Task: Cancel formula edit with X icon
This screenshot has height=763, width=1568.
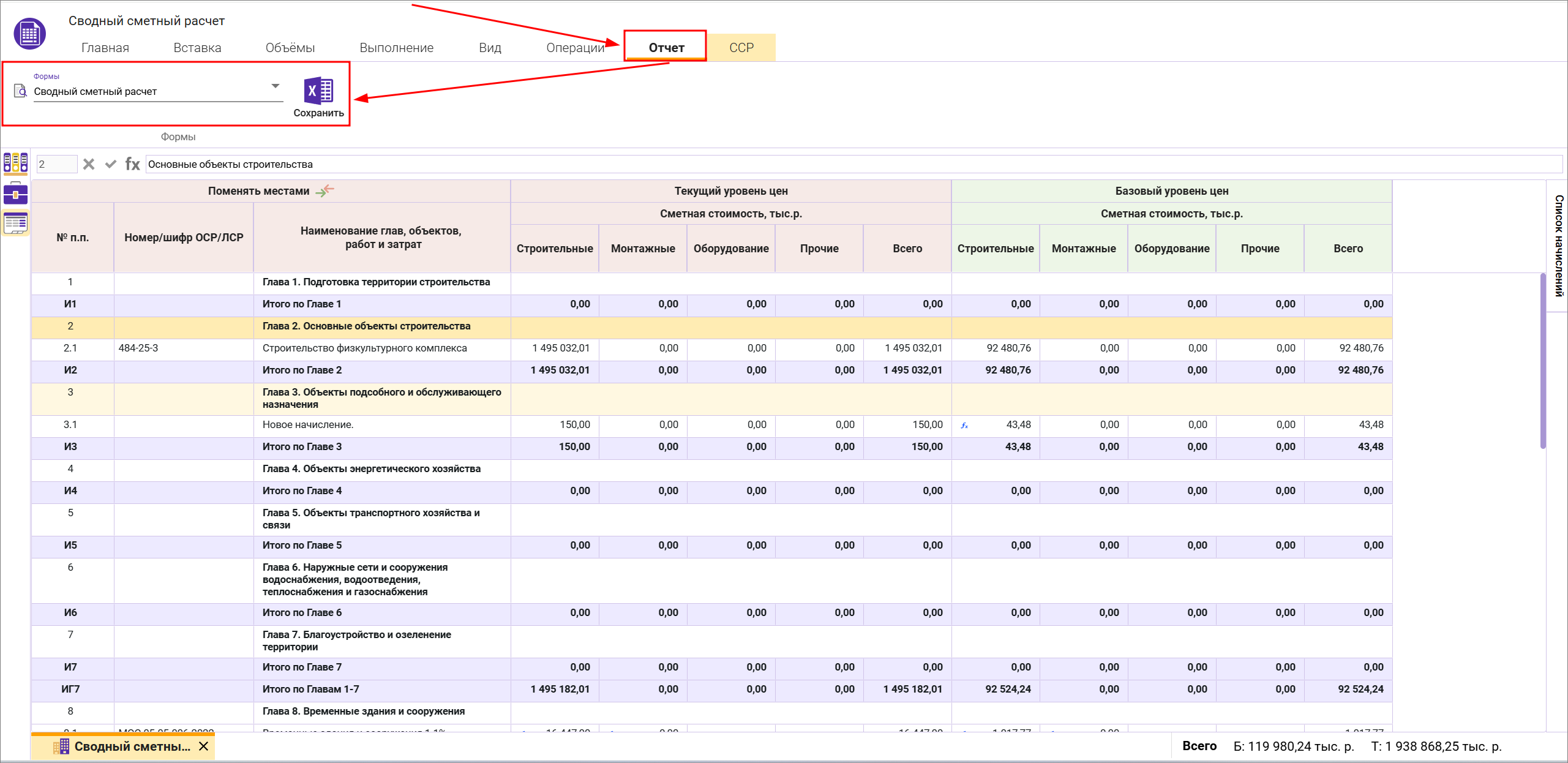Action: click(89, 164)
